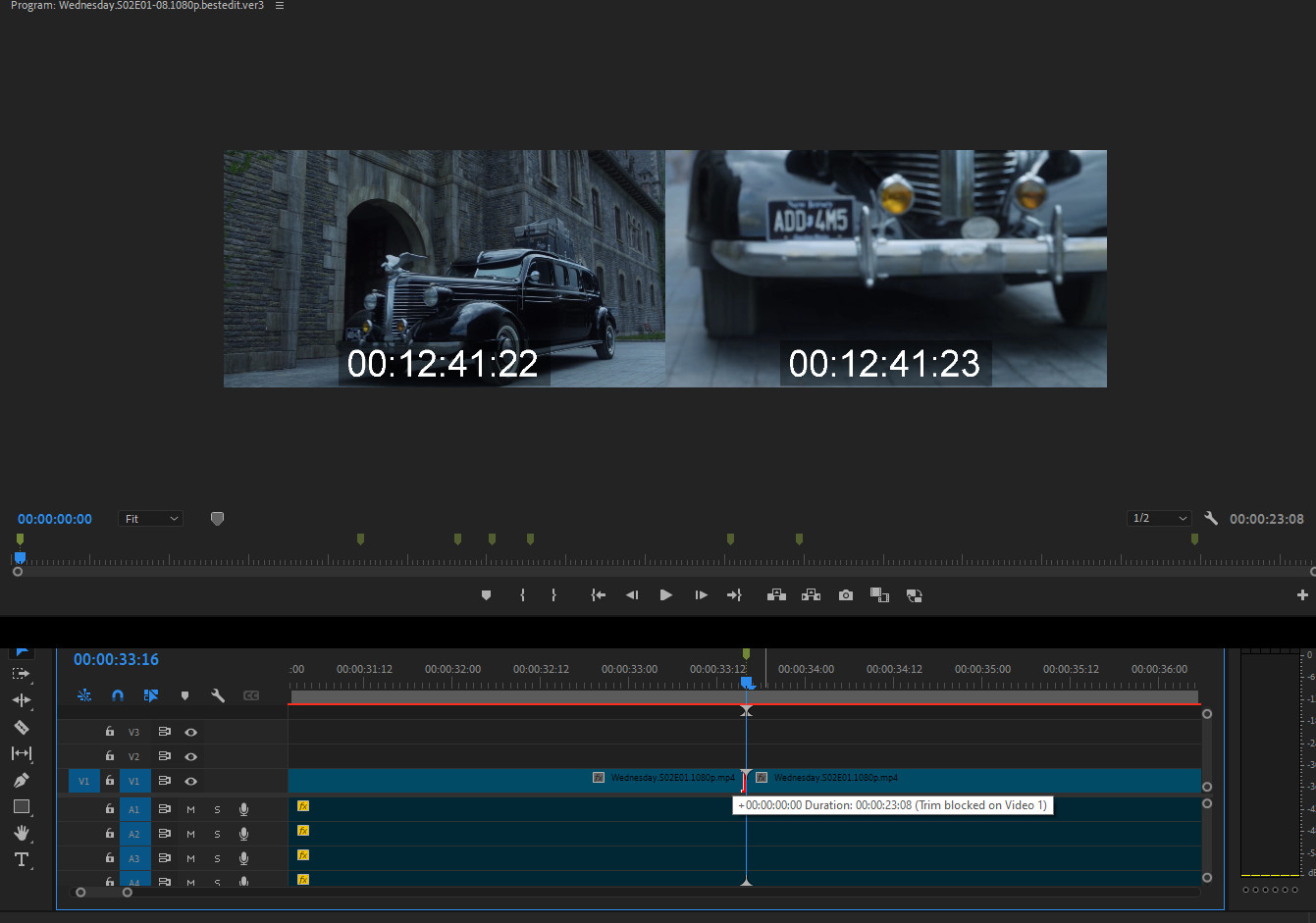Mute the A1 audio track
Viewport: 1316px width, 923px height.
coord(190,809)
